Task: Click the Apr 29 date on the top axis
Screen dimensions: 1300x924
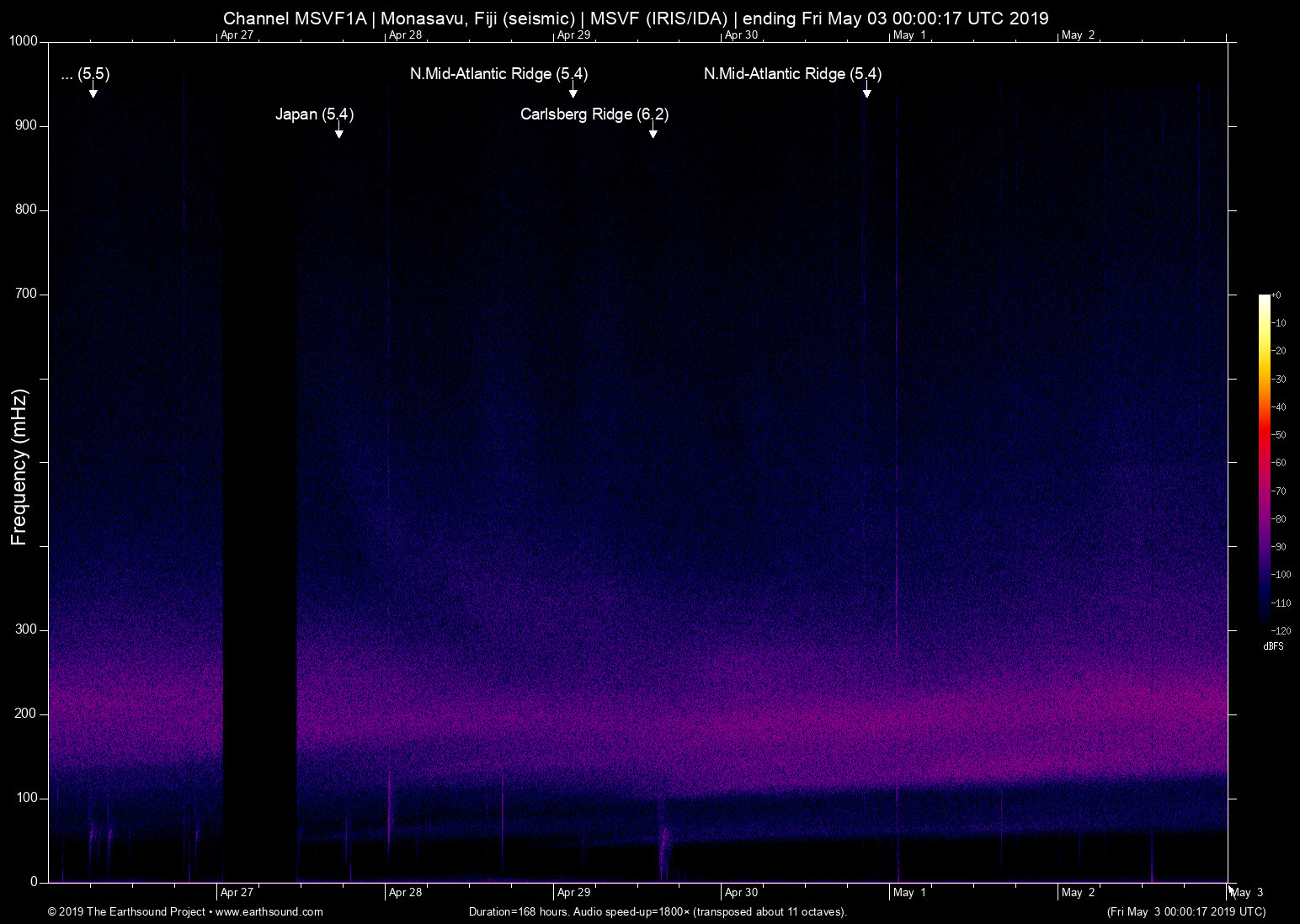Action: click(x=573, y=35)
